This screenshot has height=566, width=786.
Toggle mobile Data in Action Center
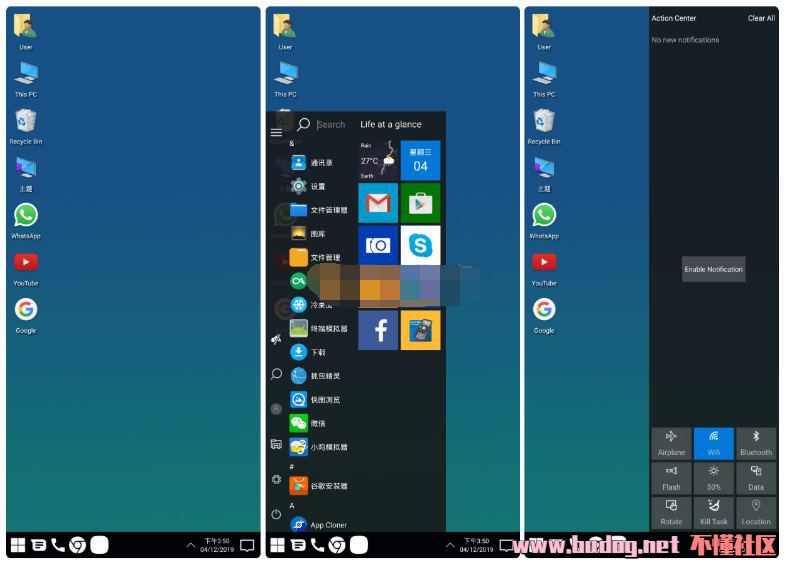[756, 478]
